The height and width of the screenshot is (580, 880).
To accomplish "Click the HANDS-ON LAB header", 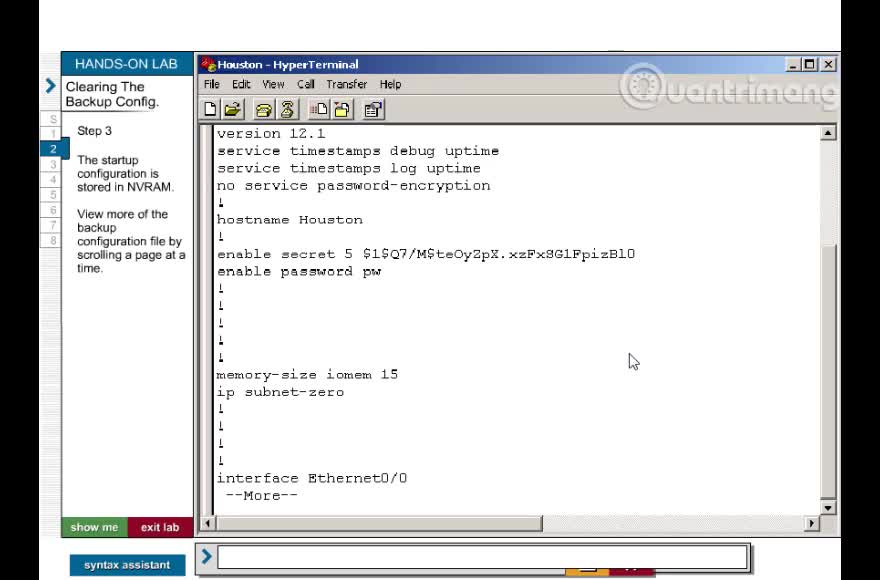I will 127,64.
